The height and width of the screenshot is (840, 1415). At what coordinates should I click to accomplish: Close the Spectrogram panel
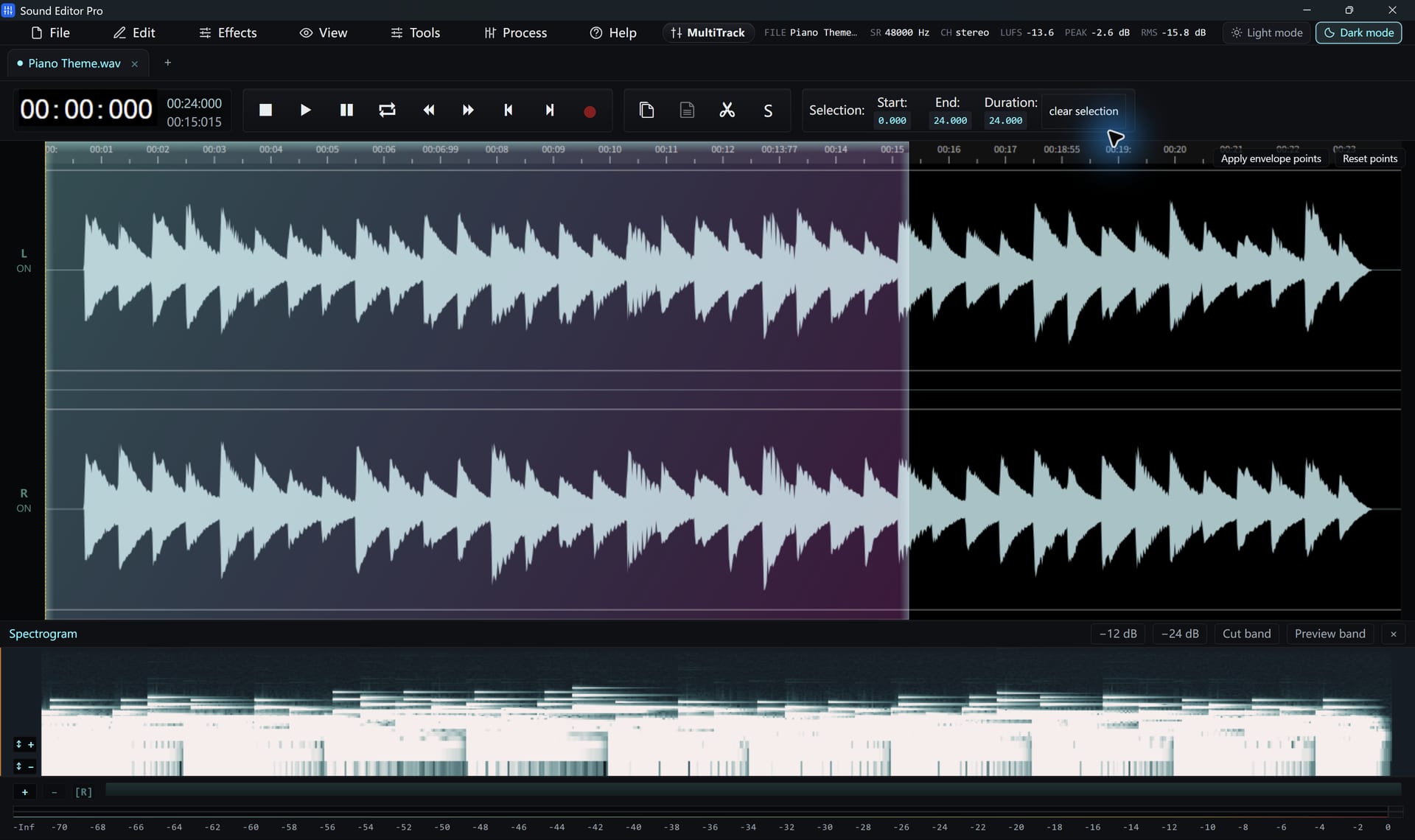click(1393, 634)
